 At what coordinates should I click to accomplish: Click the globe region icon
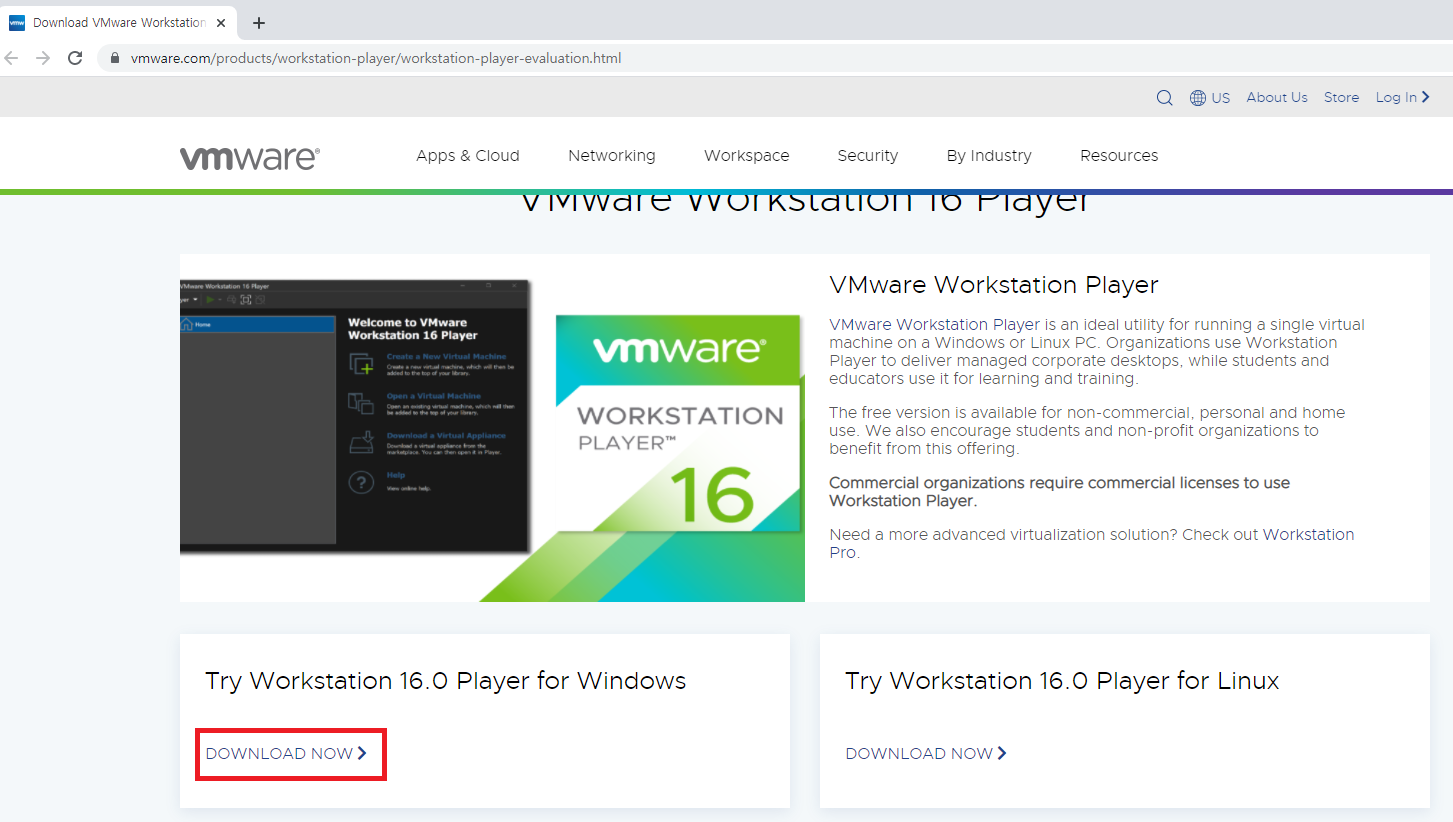click(1198, 97)
